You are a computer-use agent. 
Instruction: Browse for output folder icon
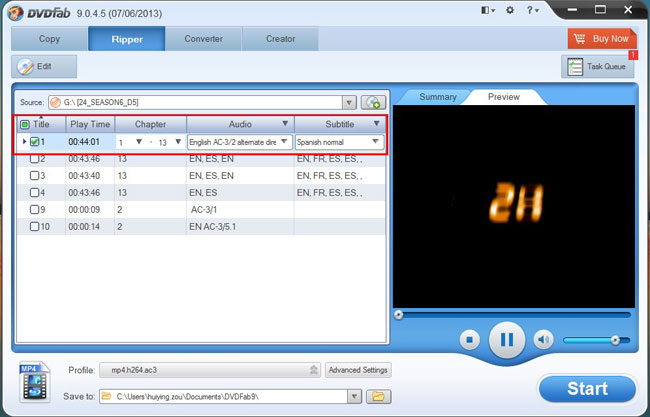point(378,397)
